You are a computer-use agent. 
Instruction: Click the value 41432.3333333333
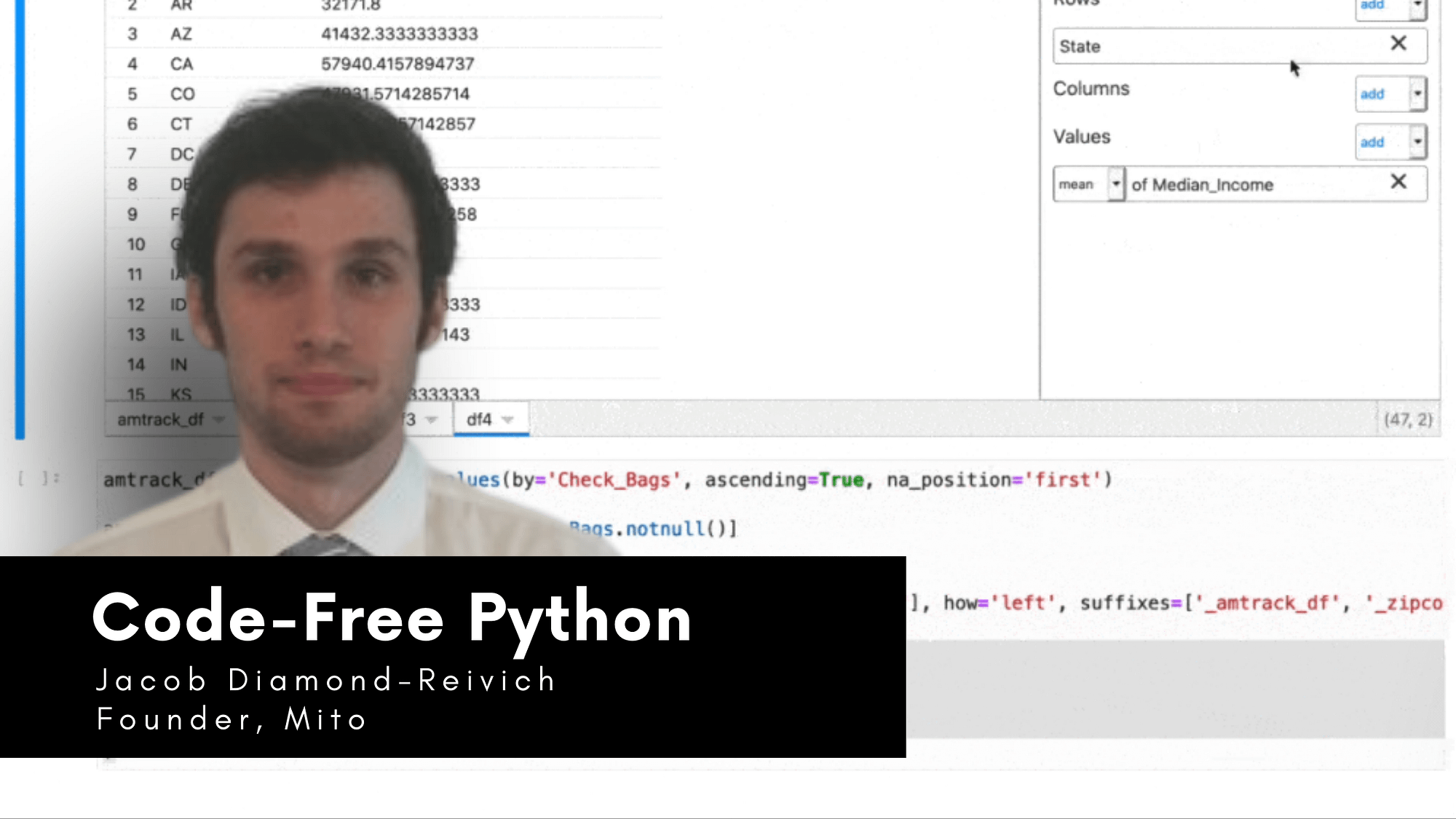coord(400,34)
